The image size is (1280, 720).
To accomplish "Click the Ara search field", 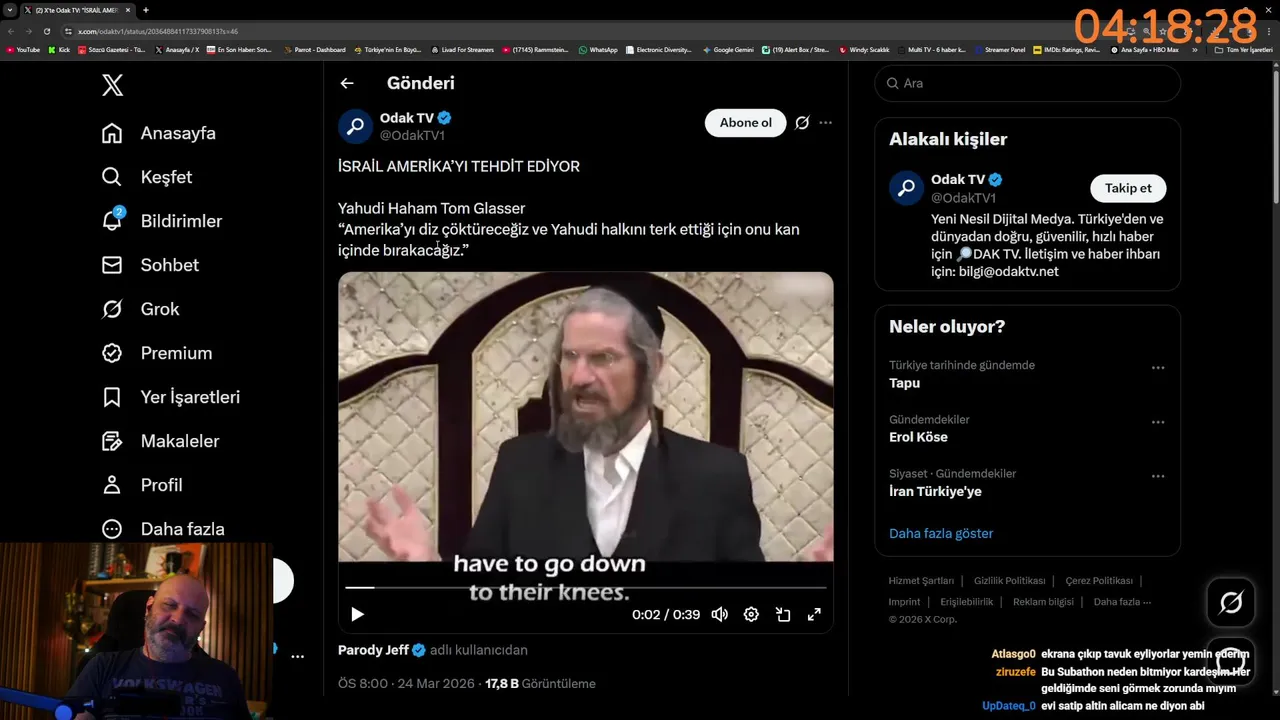I will (x=1028, y=83).
